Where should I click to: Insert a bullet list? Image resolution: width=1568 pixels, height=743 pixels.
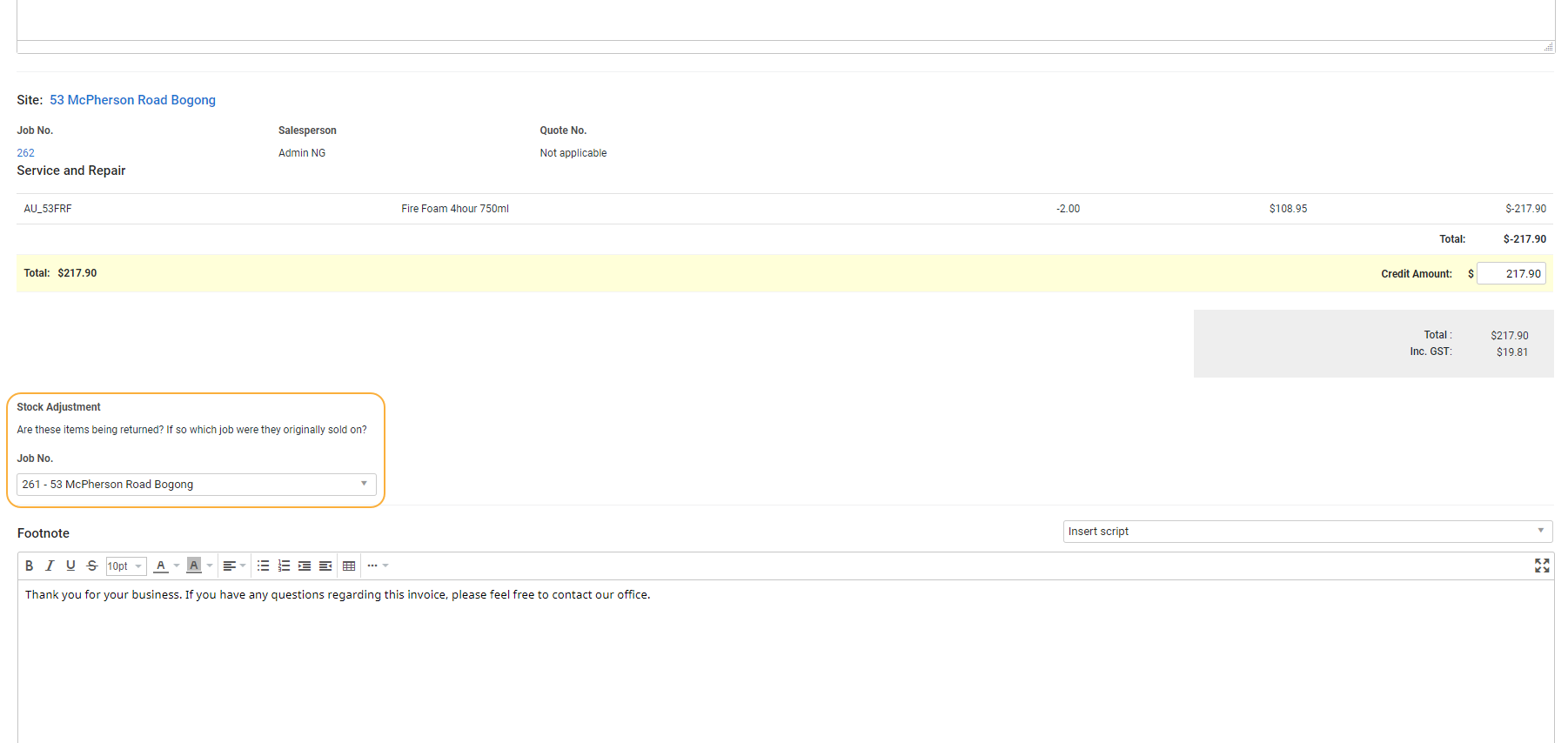pos(263,566)
